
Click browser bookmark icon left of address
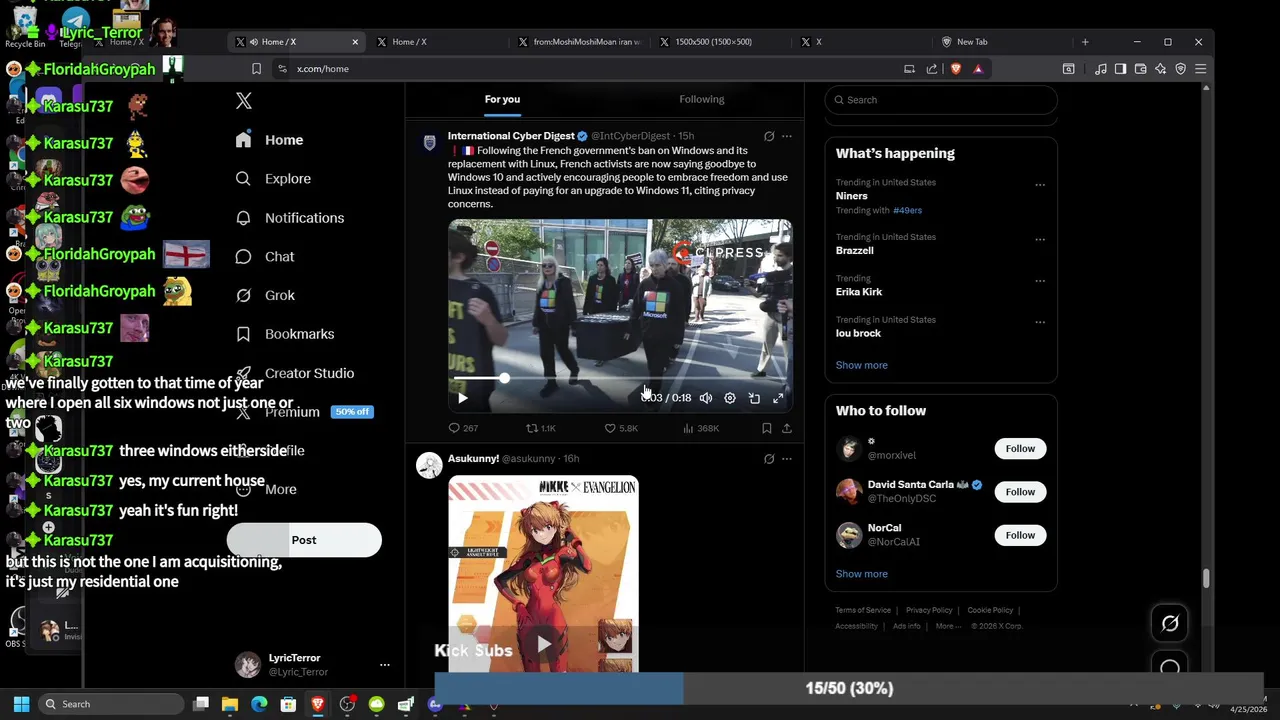point(256,69)
